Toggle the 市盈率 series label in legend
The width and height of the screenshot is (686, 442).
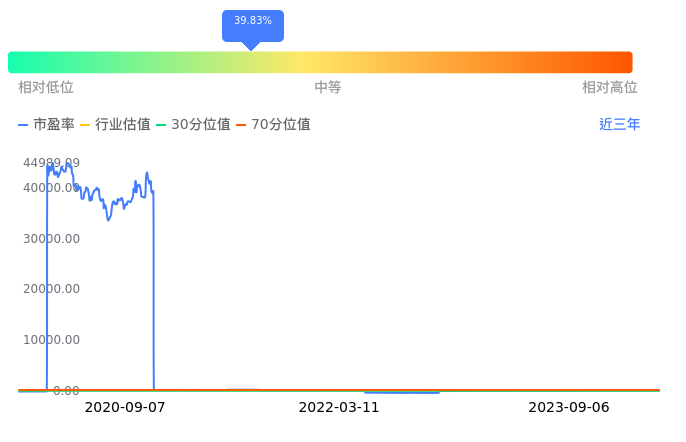pos(54,125)
